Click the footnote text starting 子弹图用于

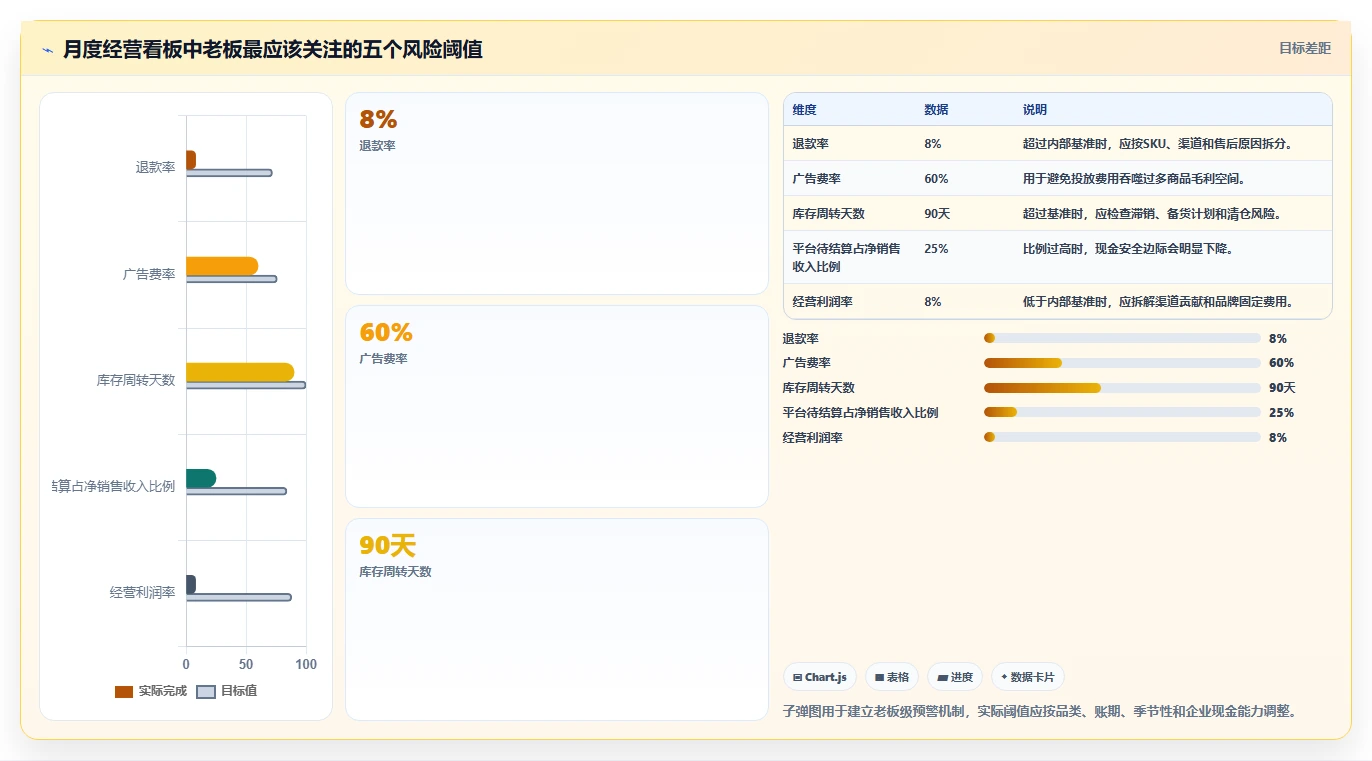pyautogui.click(x=1040, y=711)
